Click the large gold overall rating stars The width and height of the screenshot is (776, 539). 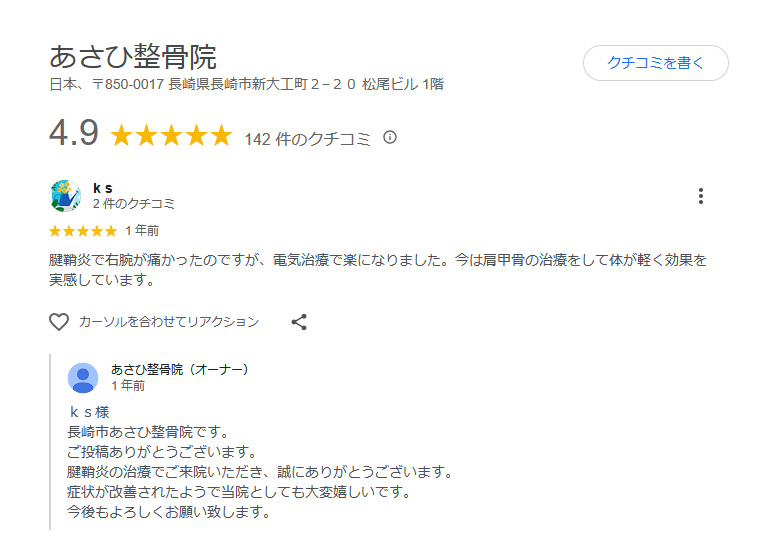171,136
